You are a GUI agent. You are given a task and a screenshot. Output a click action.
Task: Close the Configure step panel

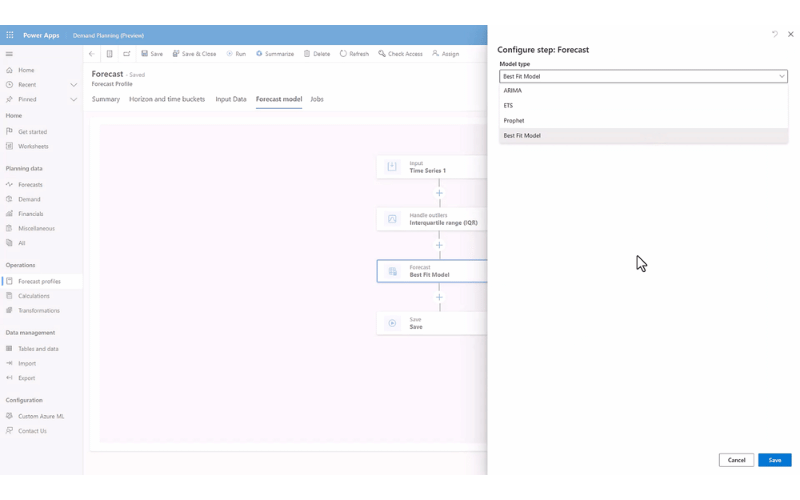(x=791, y=34)
